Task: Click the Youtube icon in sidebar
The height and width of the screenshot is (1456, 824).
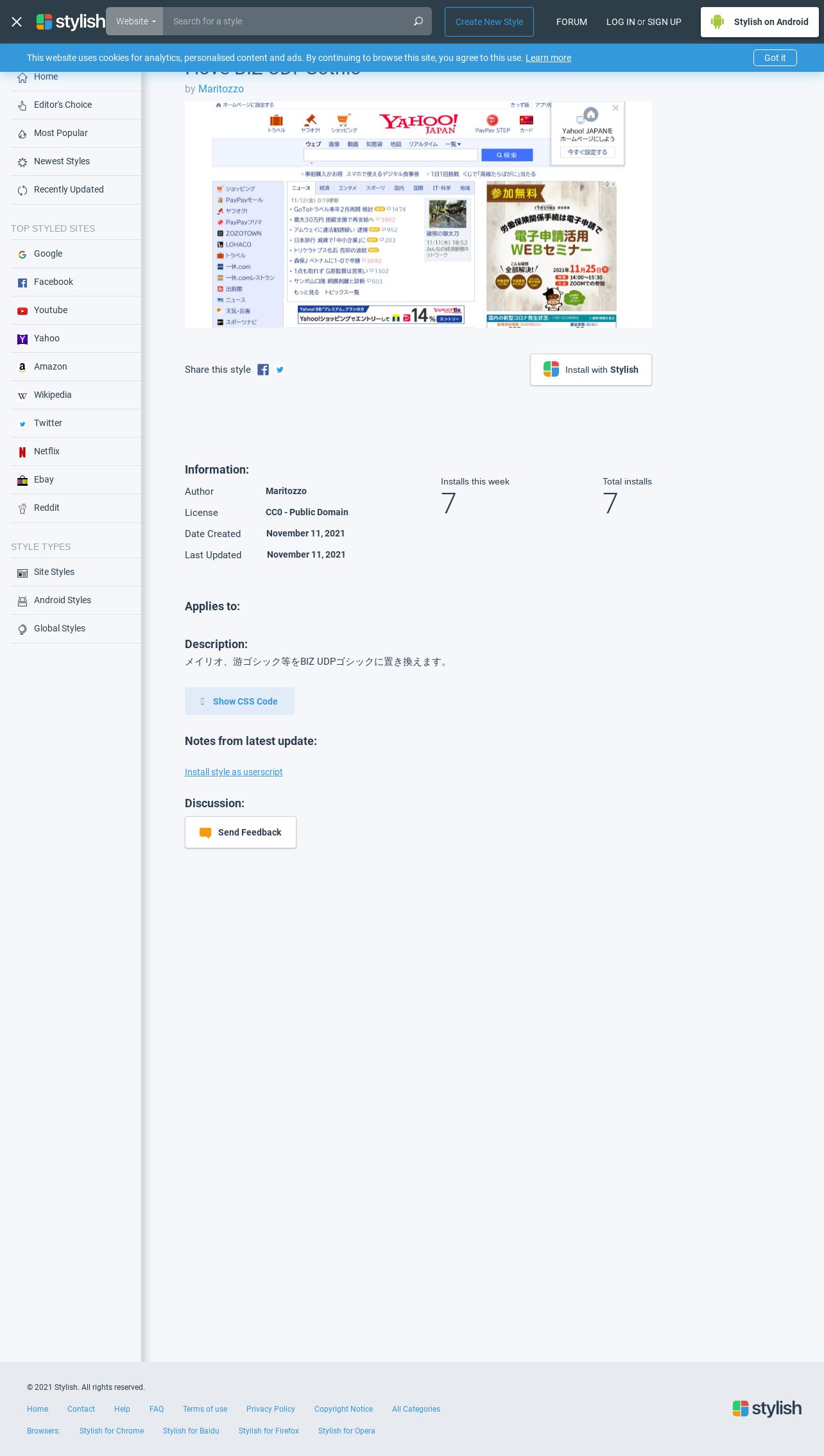Action: [22, 311]
